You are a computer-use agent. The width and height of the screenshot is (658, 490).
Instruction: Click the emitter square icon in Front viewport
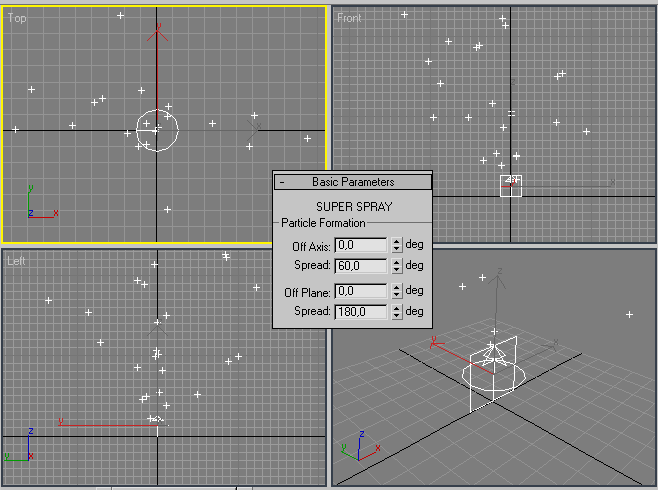pos(511,185)
